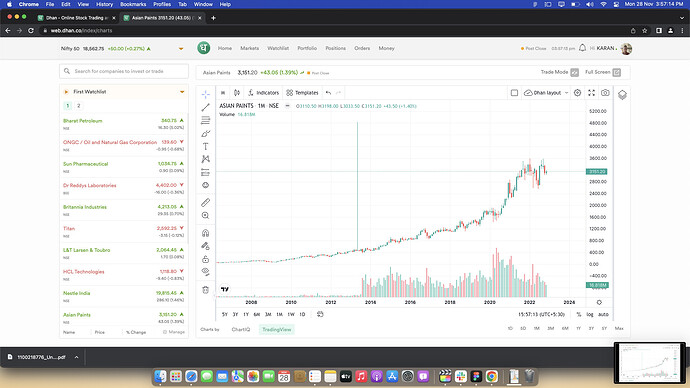Select the trend line drawing tool
Image resolution: width=690 pixels, height=388 pixels.
(206, 107)
